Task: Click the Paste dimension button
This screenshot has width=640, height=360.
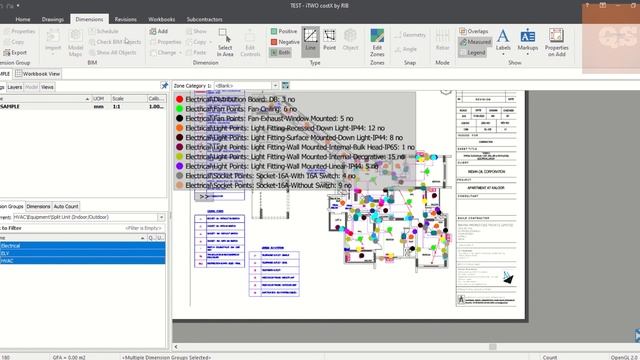Action: pyautogui.click(x=196, y=52)
